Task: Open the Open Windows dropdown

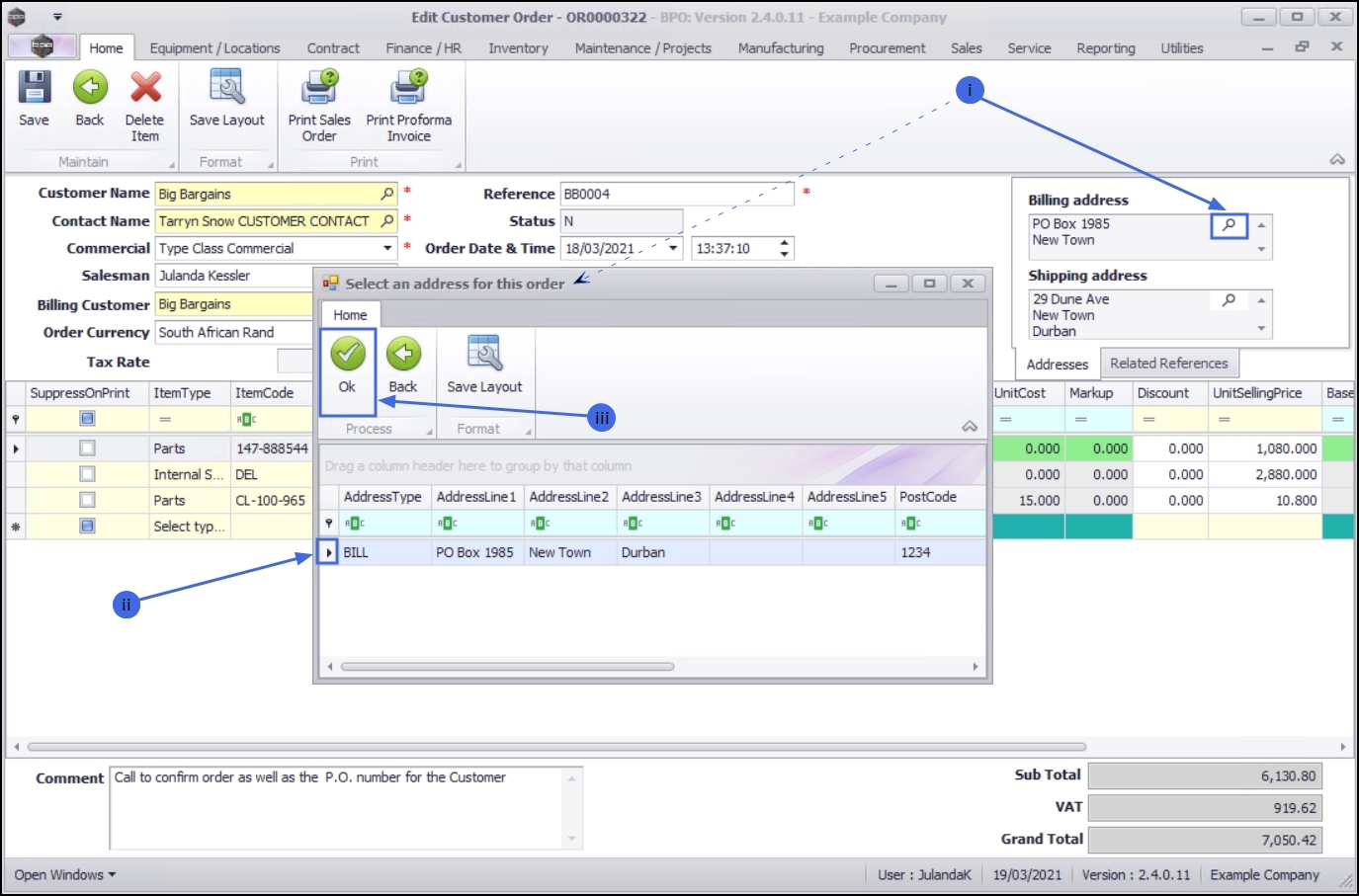Action: click(x=65, y=875)
